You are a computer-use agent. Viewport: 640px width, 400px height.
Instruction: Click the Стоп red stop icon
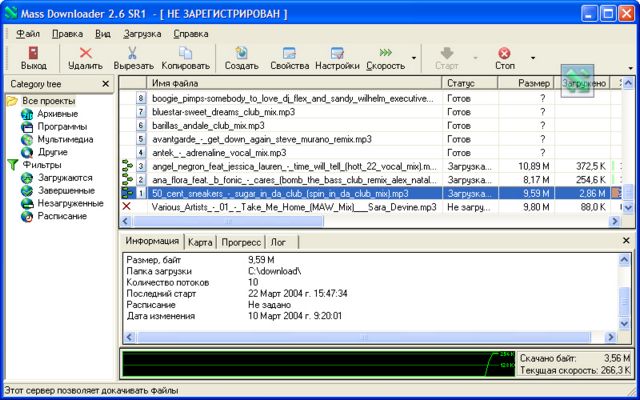pos(504,53)
